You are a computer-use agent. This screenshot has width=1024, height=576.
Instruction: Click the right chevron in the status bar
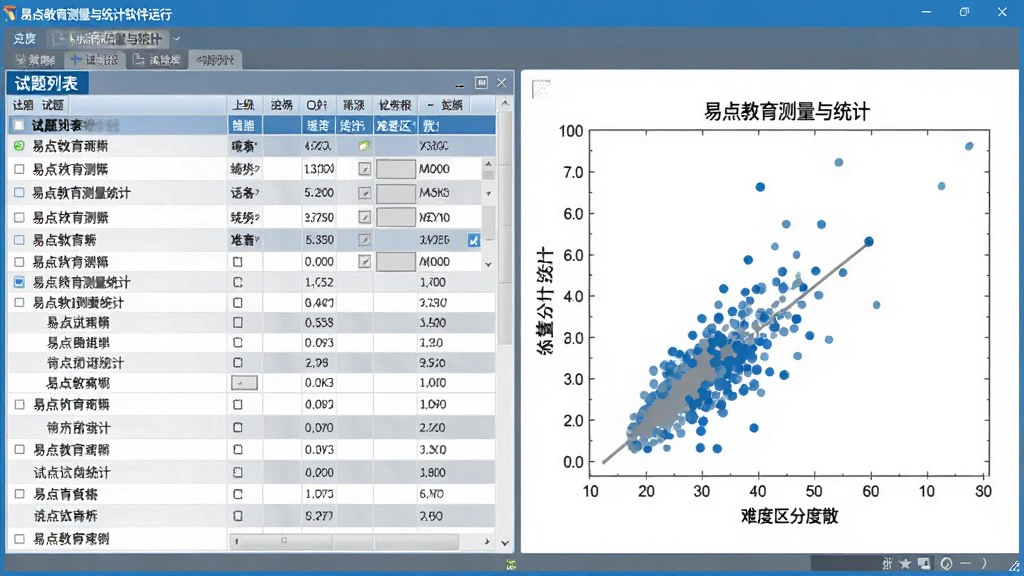click(x=984, y=563)
